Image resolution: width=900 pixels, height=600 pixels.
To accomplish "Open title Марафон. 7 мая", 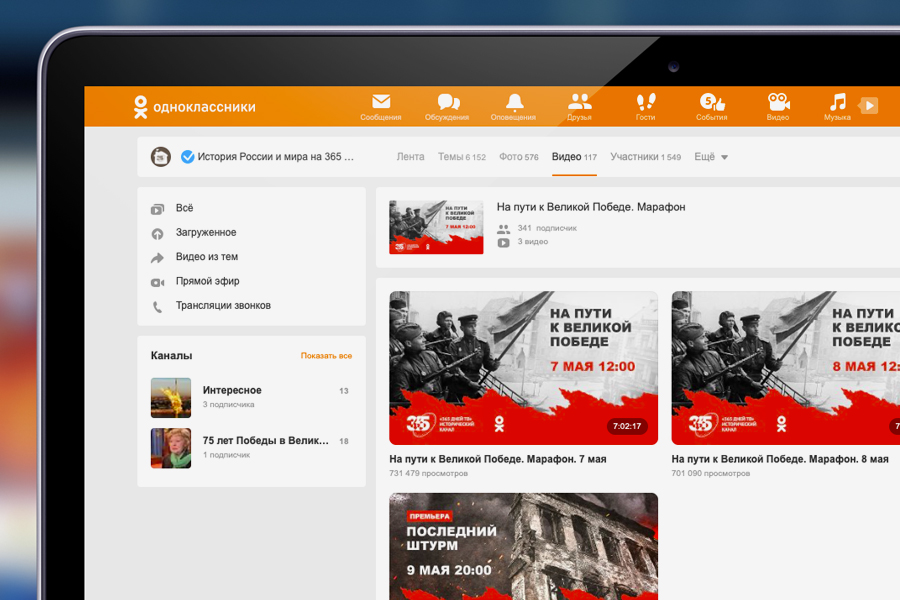I will point(498,459).
